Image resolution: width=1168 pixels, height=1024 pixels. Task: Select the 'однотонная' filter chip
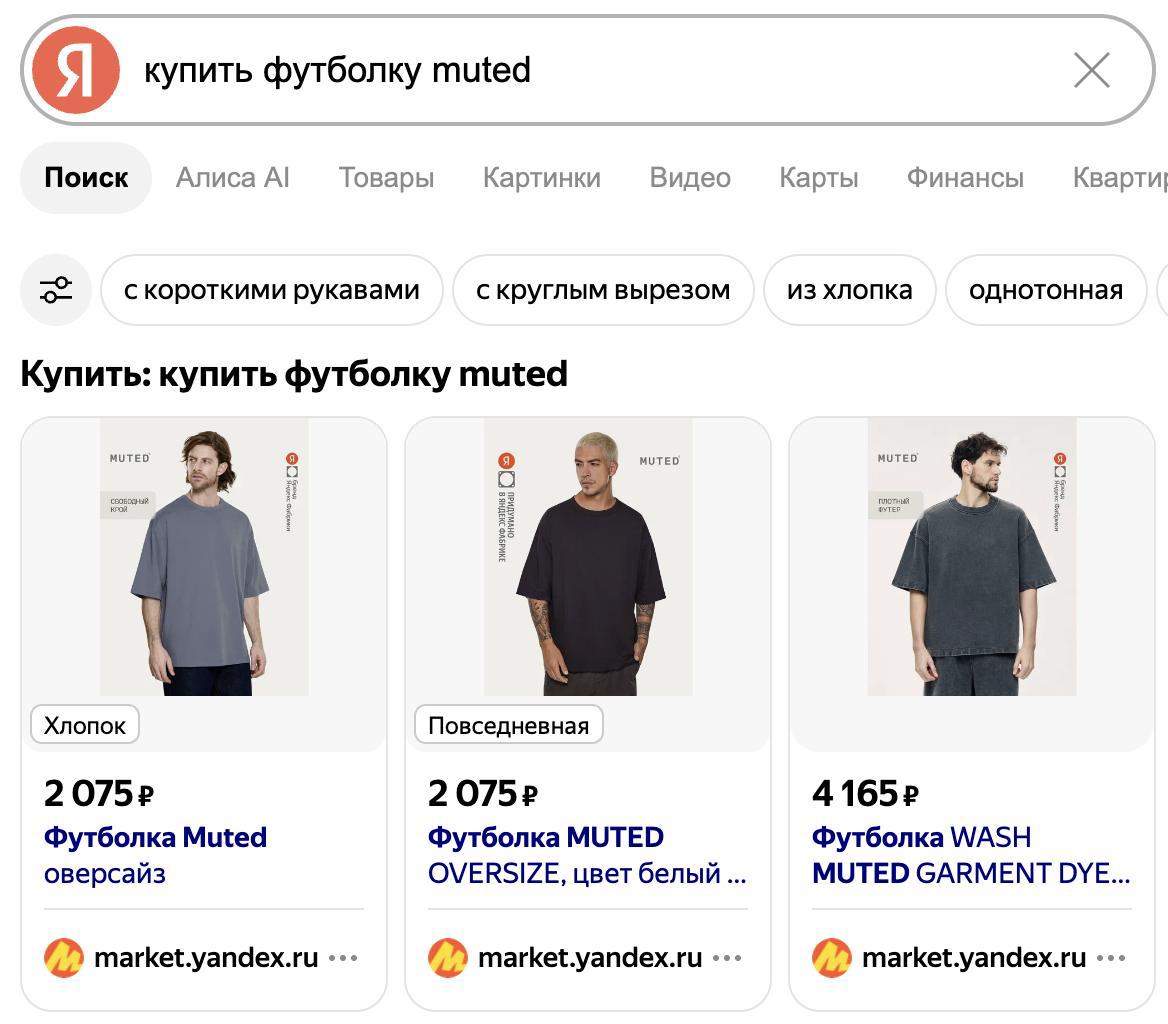(x=1046, y=290)
